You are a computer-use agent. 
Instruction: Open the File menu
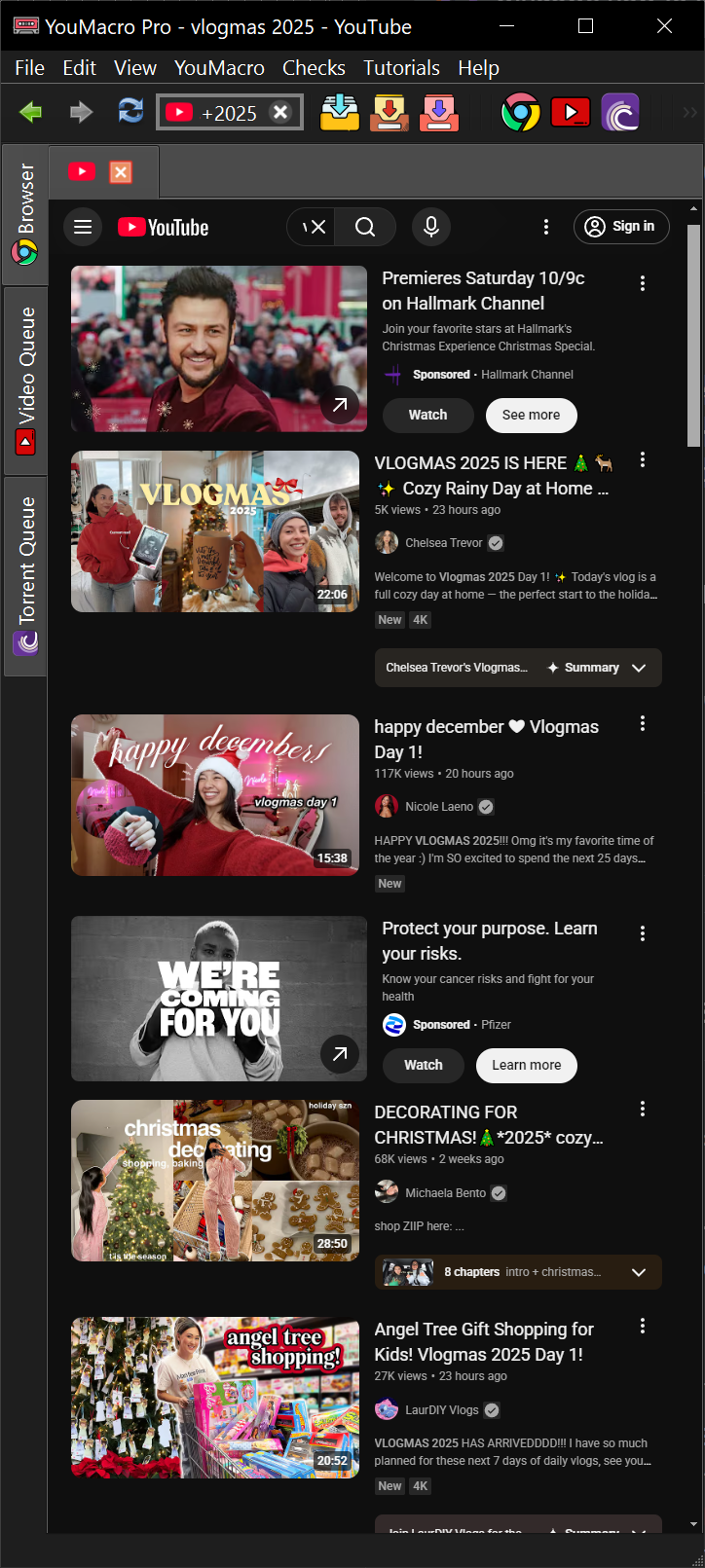(x=29, y=68)
